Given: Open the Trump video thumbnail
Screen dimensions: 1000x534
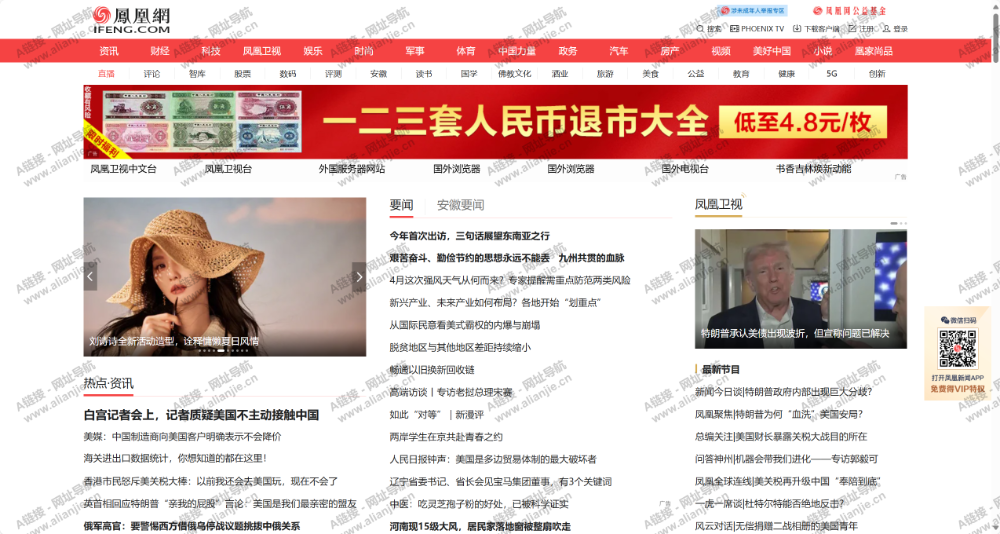Looking at the screenshot, I should pyautogui.click(x=801, y=288).
